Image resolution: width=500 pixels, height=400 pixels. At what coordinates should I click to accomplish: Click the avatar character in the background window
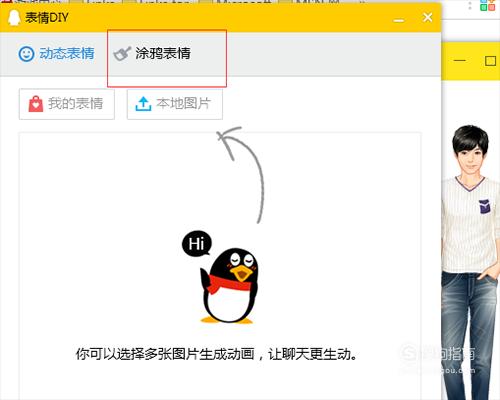pos(471,262)
